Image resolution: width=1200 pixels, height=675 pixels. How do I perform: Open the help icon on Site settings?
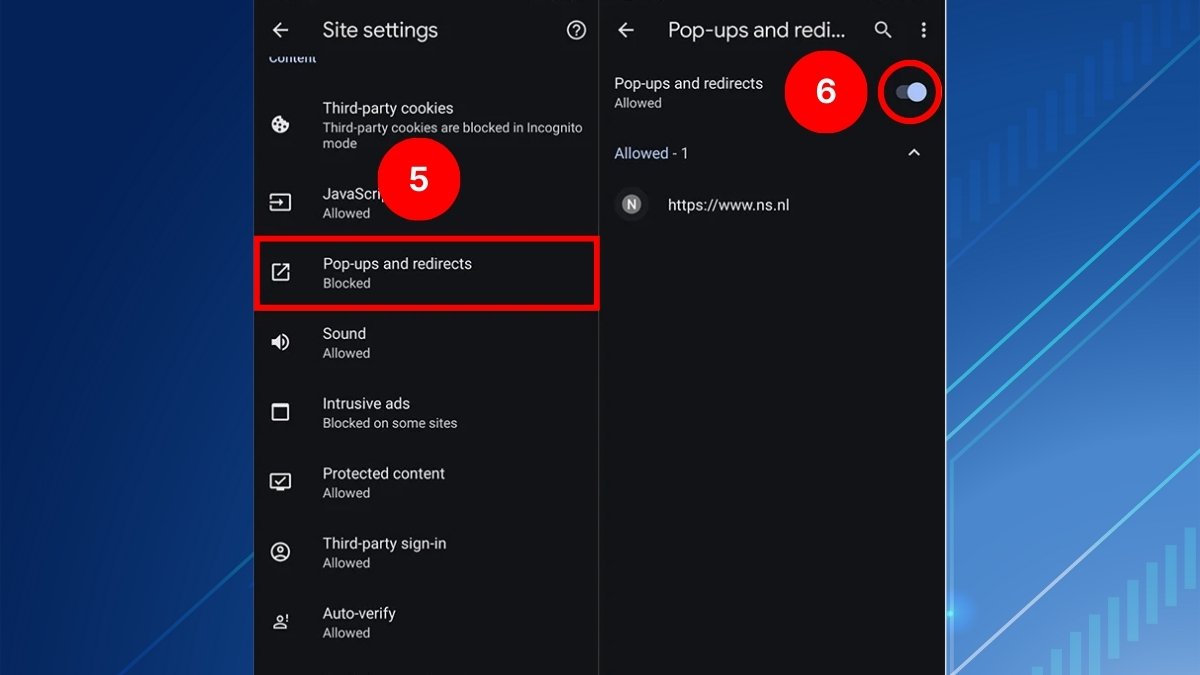click(x=576, y=30)
